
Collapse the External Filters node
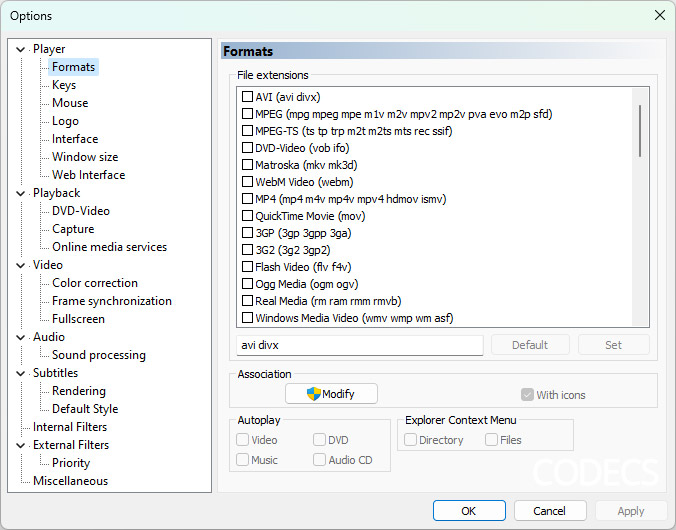point(20,445)
